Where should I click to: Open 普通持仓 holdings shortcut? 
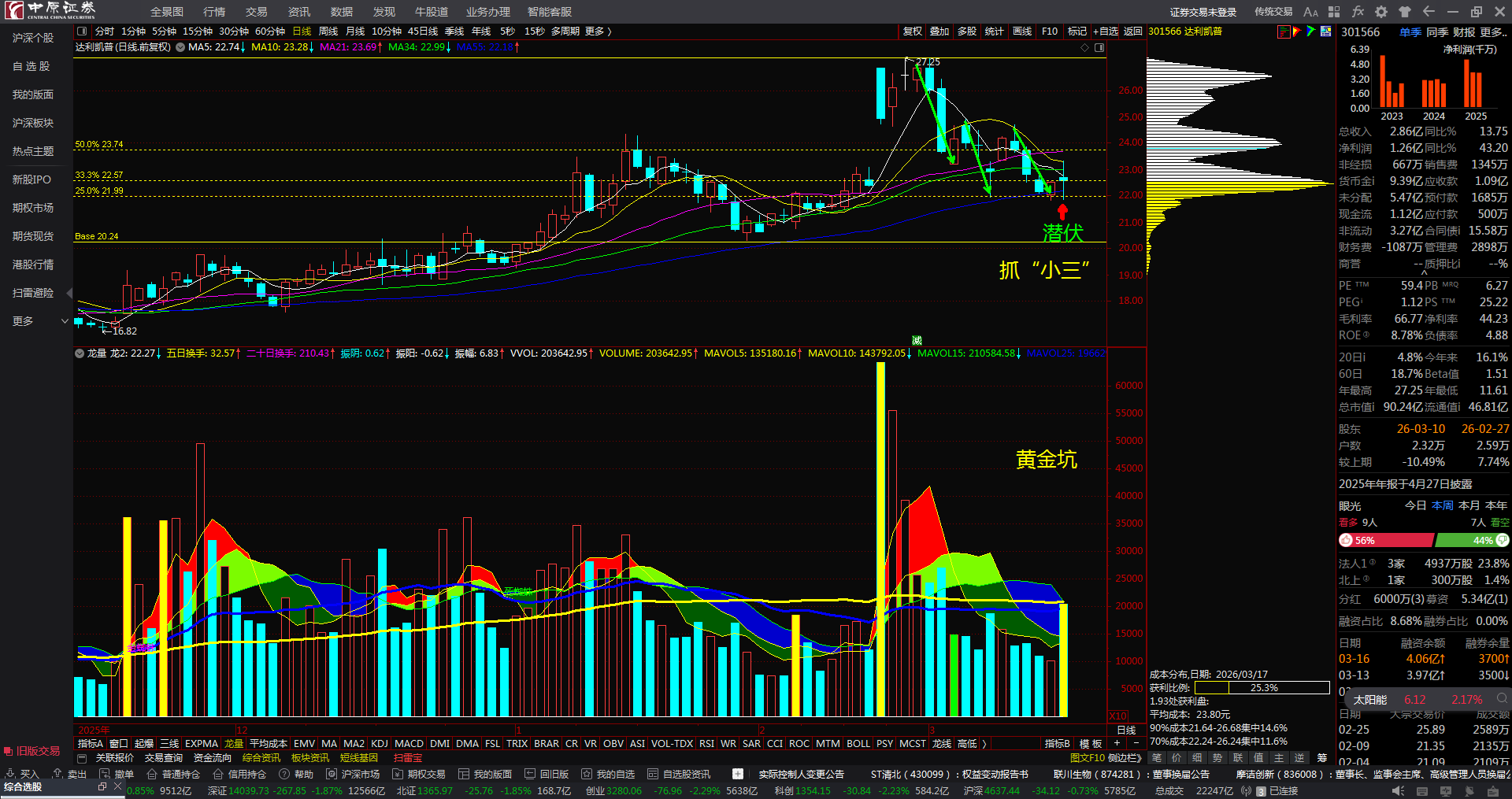coord(174,774)
